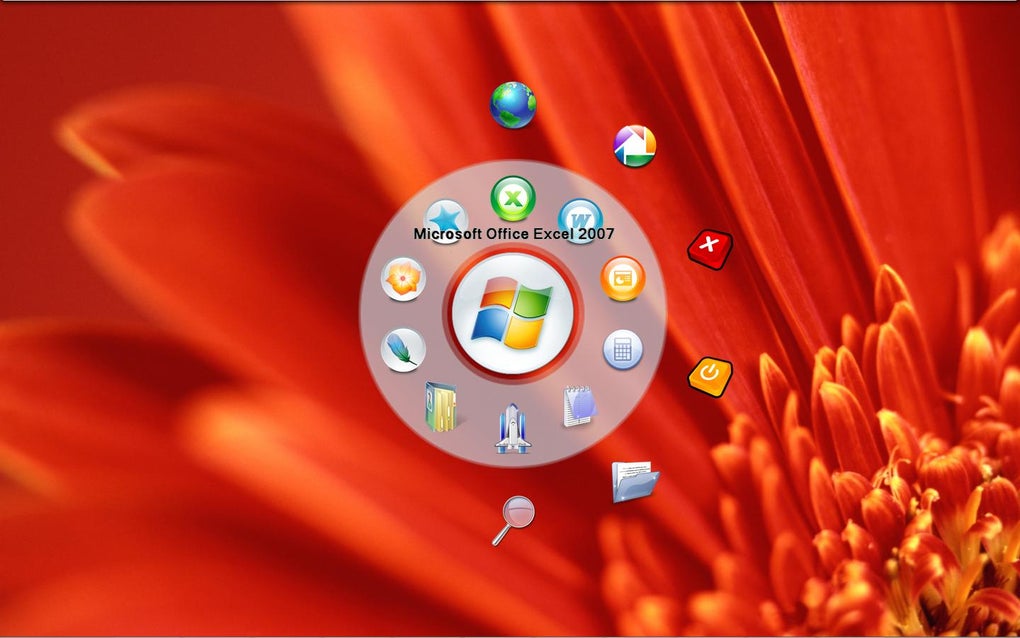Click the blue star favorites icon

point(446,221)
